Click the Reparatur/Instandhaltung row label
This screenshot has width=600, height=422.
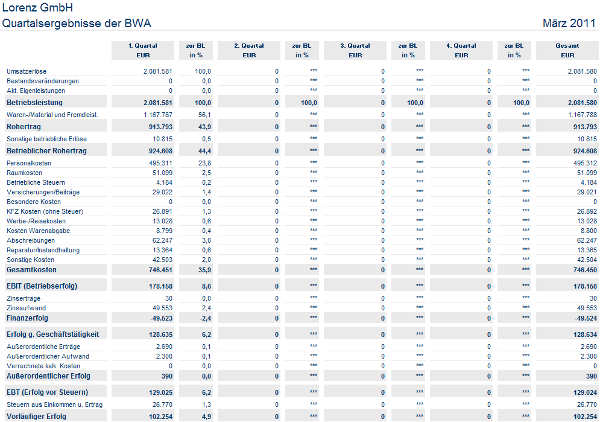click(x=43, y=250)
